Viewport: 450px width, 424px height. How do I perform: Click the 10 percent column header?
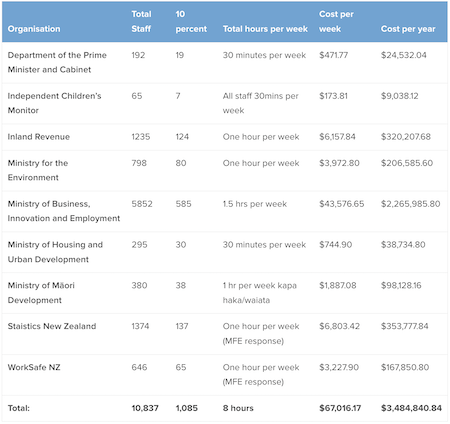(191, 21)
